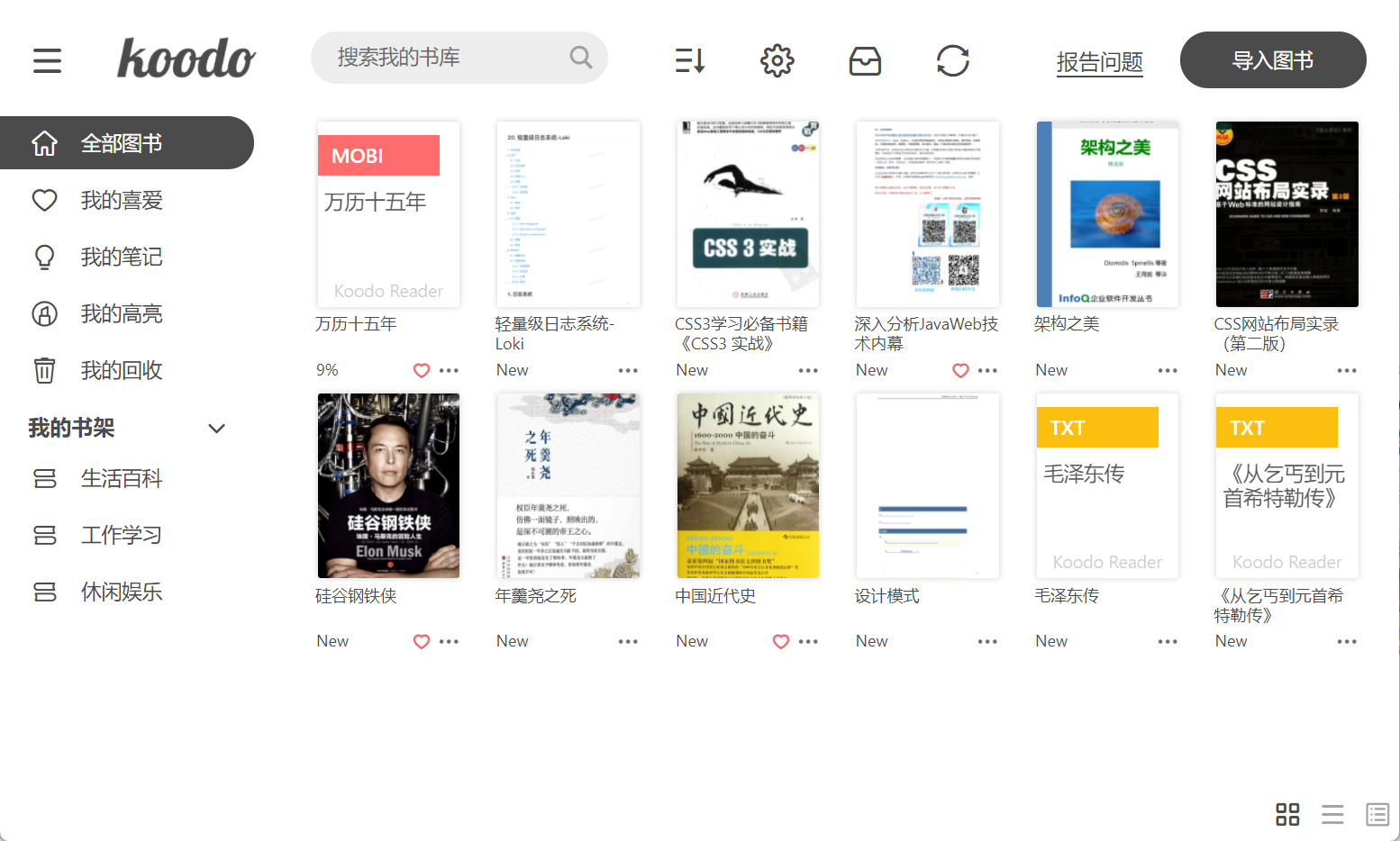Screen dimensions: 1400x841
Task: Select 全部图书 in sidebar
Action: (x=127, y=142)
